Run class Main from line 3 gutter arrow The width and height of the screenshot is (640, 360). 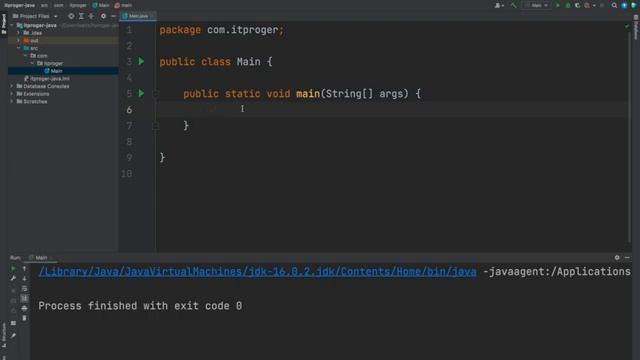pyautogui.click(x=141, y=62)
